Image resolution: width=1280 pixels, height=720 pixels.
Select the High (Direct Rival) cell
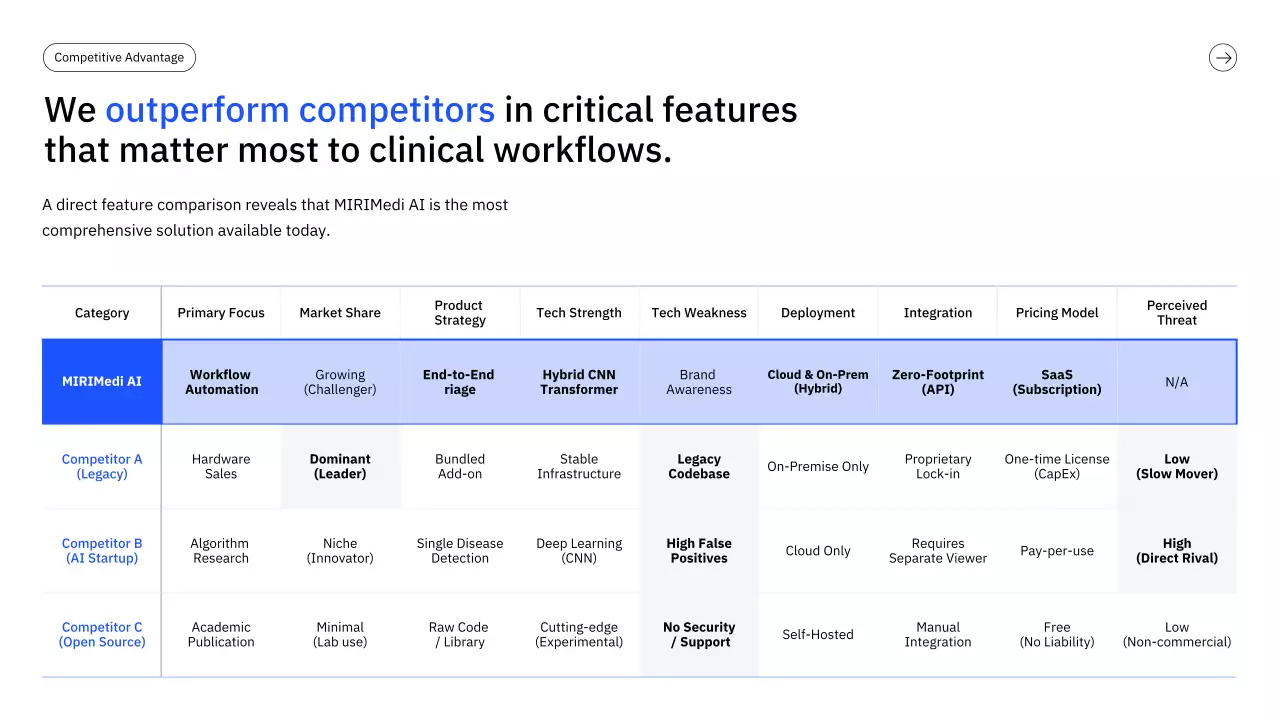pyautogui.click(x=1177, y=551)
